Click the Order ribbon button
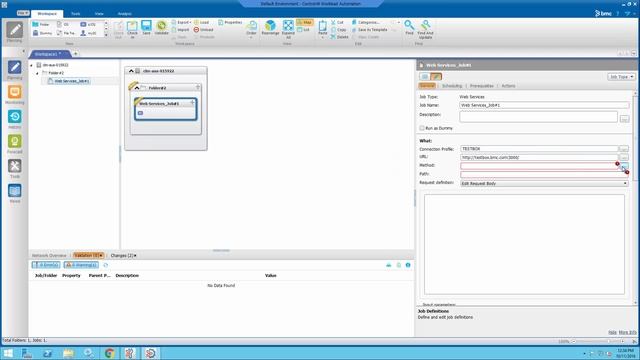The width and height of the screenshot is (640, 360). 251,29
